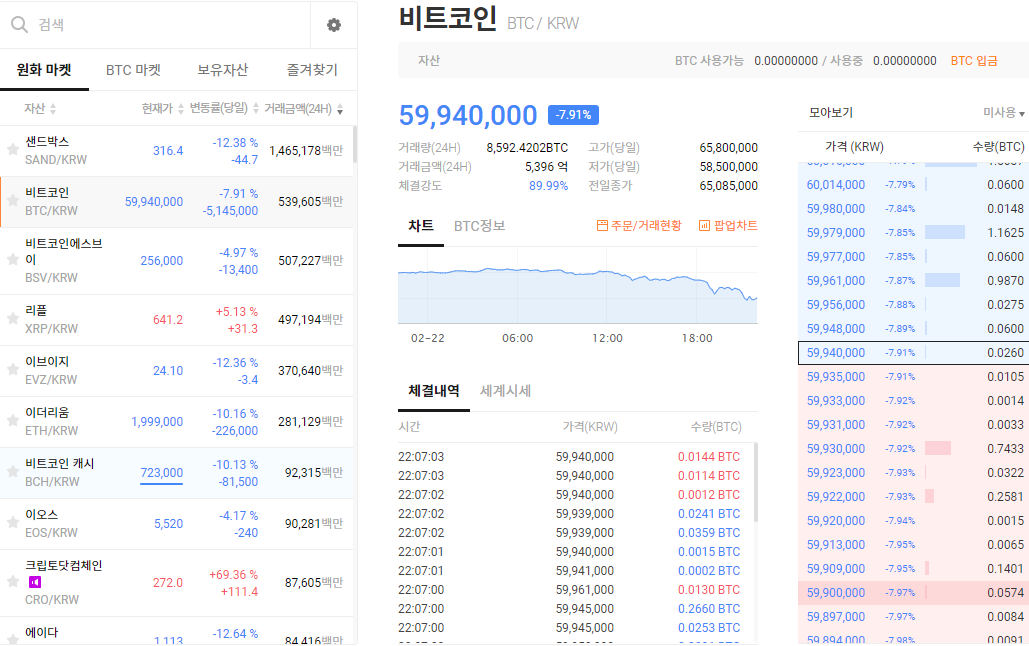Toggle favorite star for 이오스 EOS/KRW
The width and height of the screenshot is (1029, 646).
click(12, 523)
